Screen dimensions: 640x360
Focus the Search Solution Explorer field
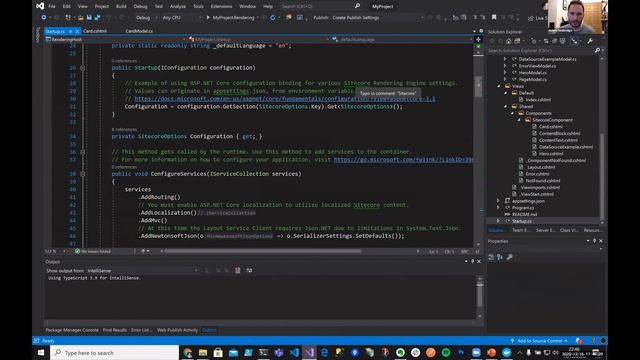tap(541, 50)
